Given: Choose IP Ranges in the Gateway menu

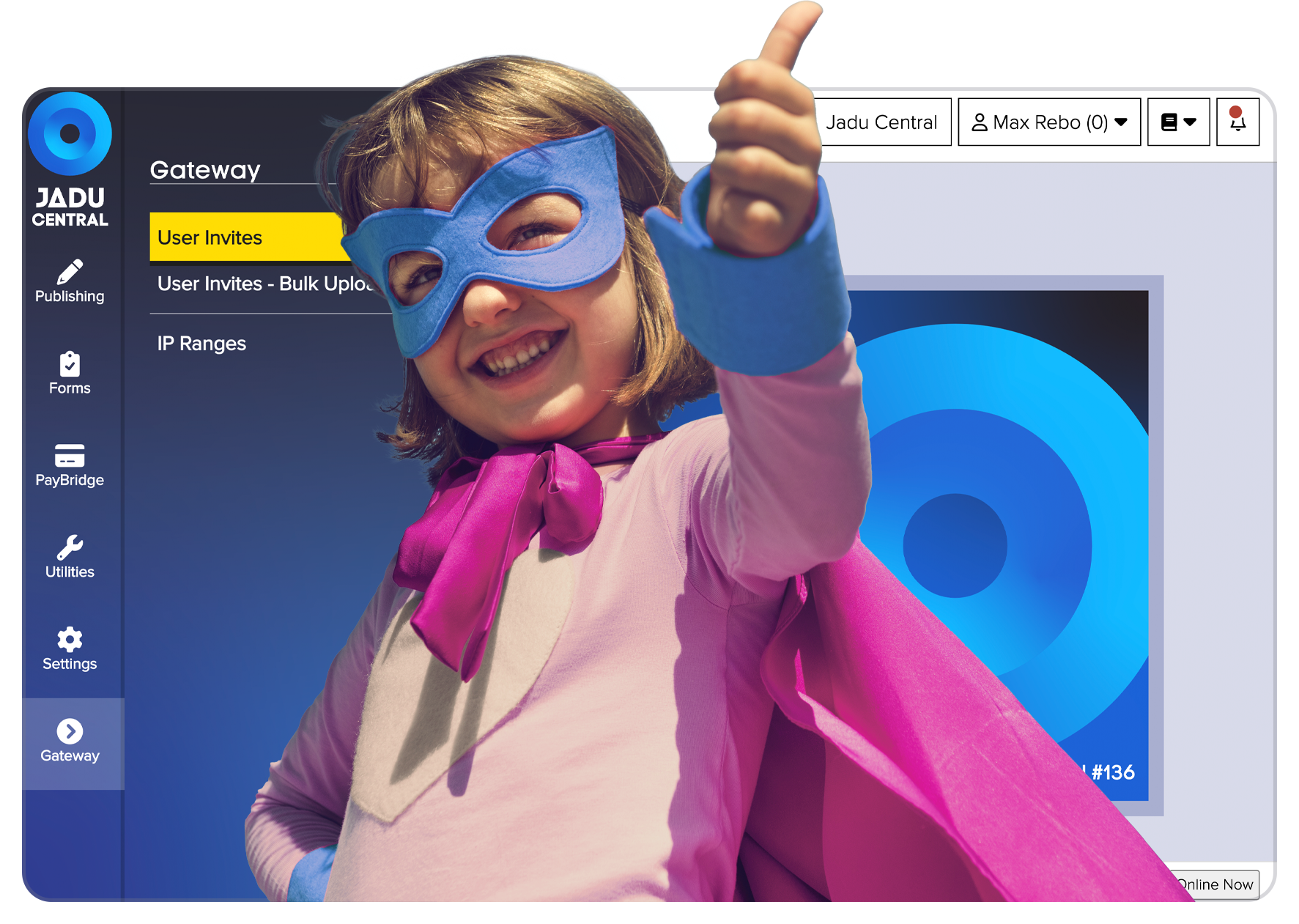Looking at the screenshot, I should point(201,344).
